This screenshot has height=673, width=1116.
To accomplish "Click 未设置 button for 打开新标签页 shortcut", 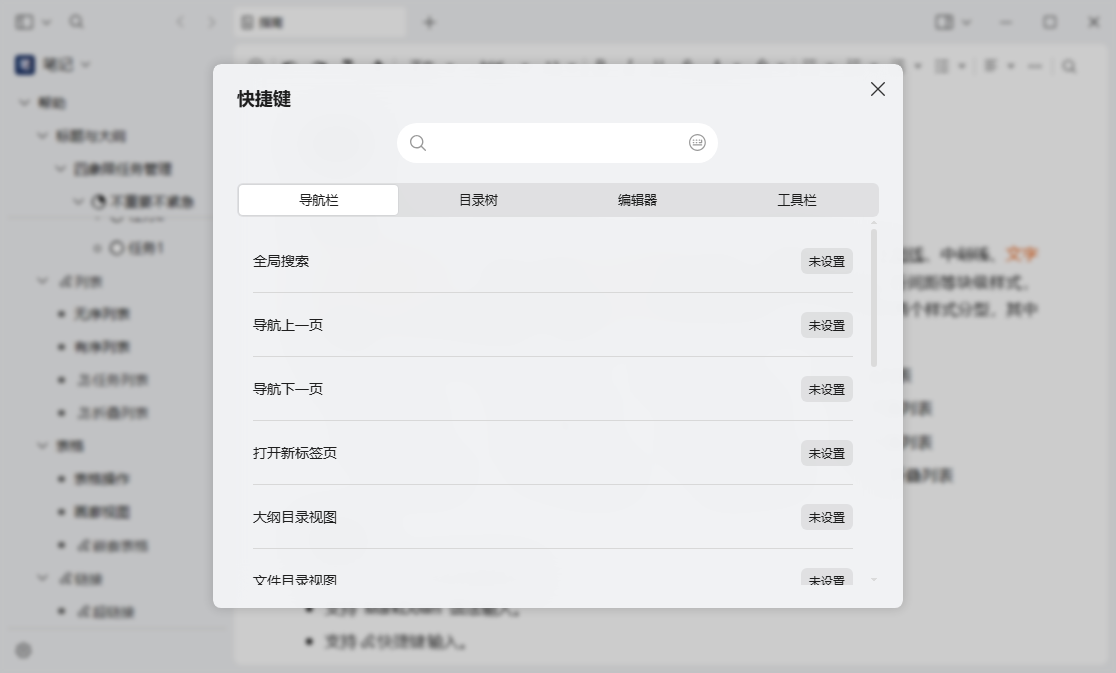I will pos(826,453).
